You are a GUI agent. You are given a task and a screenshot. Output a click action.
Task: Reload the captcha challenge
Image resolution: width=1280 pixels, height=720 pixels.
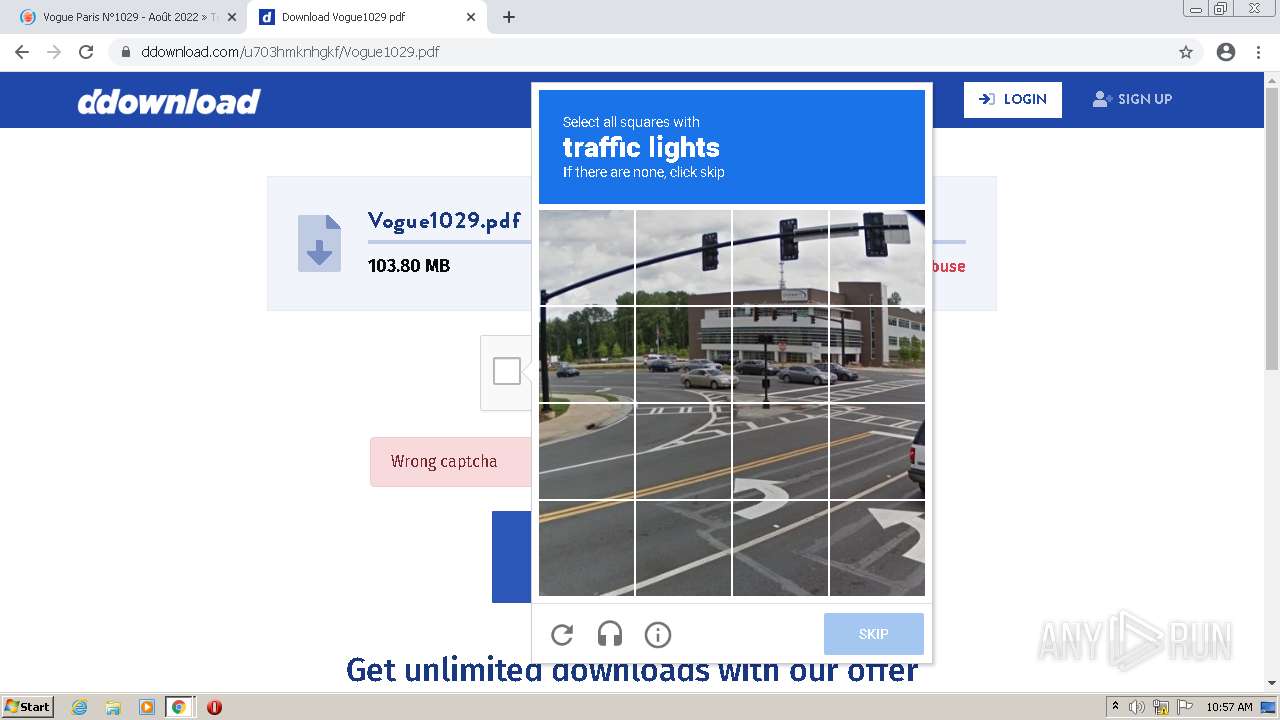562,634
